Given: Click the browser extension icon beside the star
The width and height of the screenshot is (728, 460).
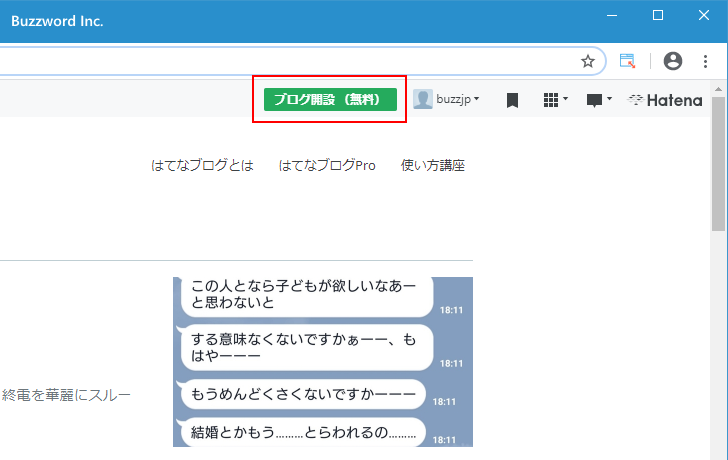Looking at the screenshot, I should pyautogui.click(x=627, y=61).
